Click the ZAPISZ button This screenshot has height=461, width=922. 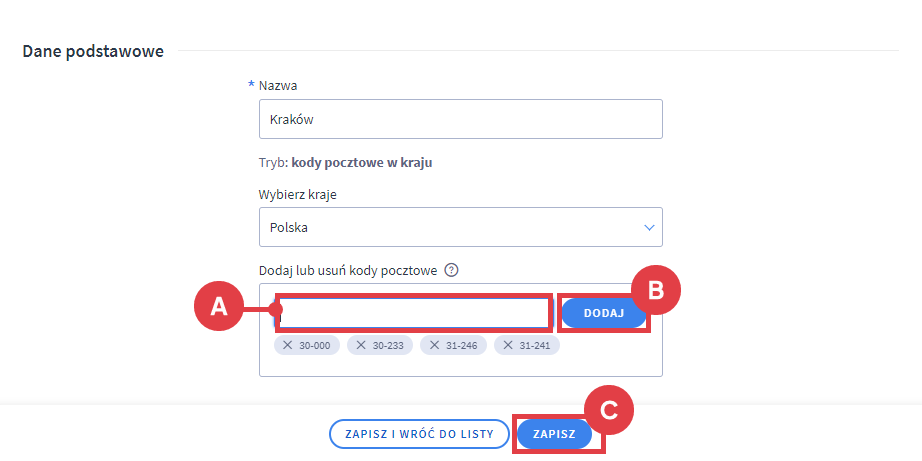click(554, 434)
